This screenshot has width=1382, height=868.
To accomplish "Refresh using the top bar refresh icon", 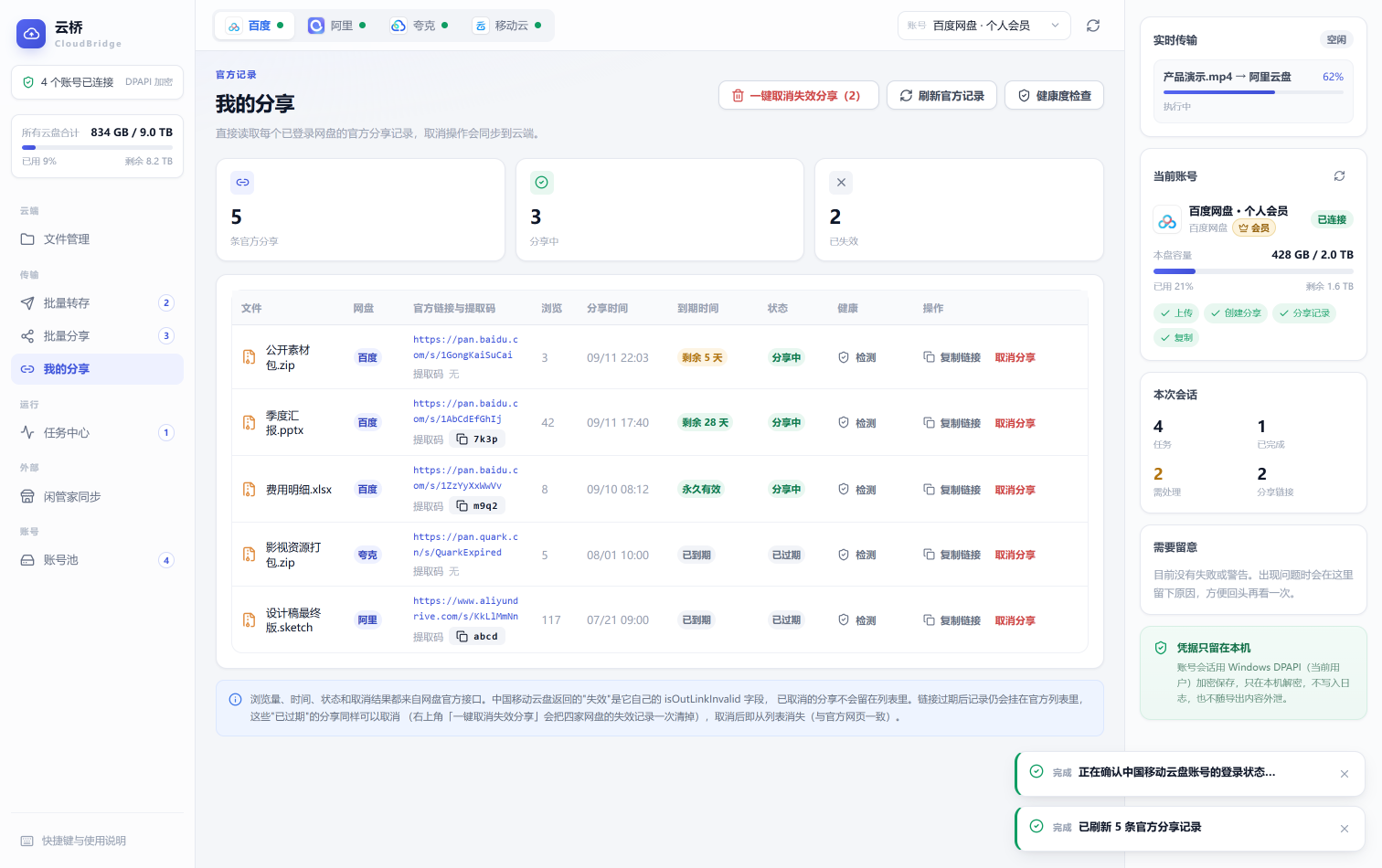I will (1093, 26).
